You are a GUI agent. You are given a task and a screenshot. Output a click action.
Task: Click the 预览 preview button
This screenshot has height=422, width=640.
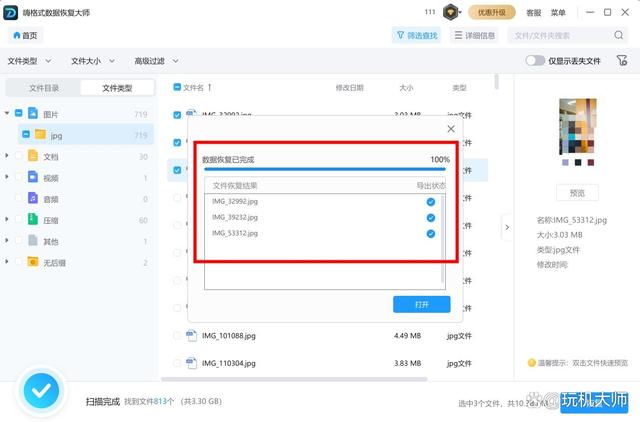(x=577, y=193)
